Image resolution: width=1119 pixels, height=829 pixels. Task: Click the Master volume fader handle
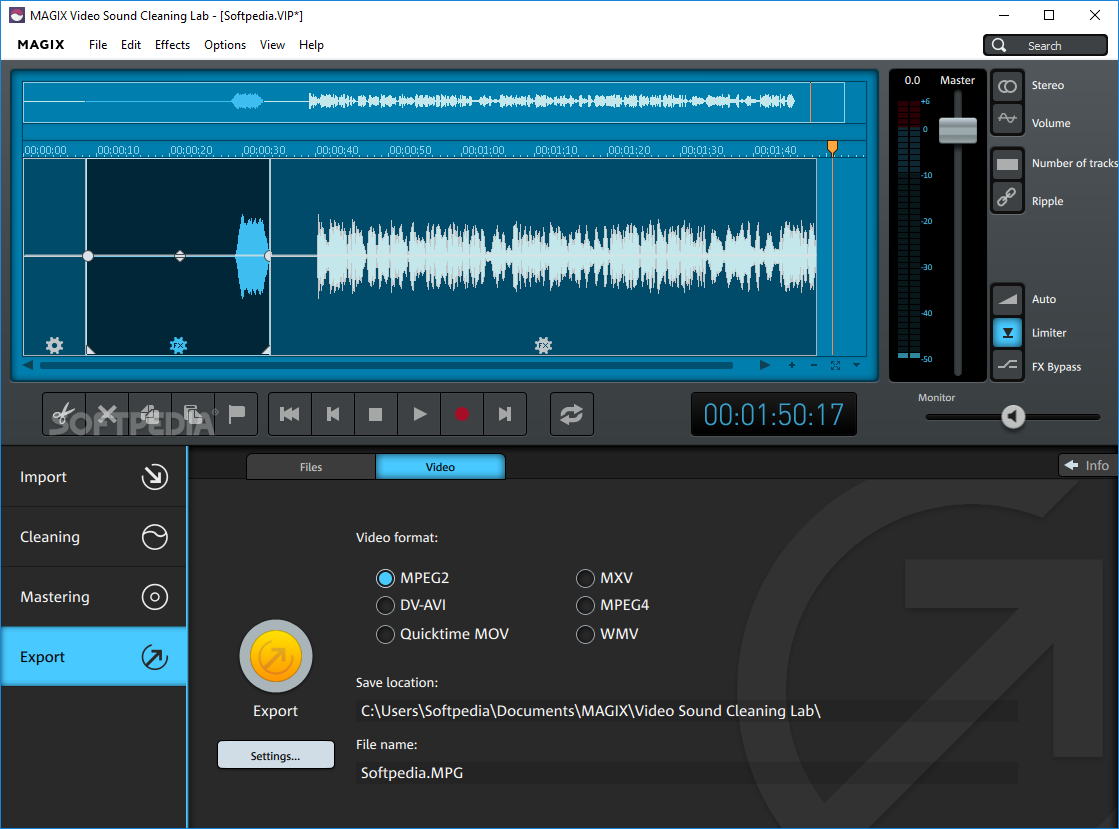pyautogui.click(x=958, y=130)
